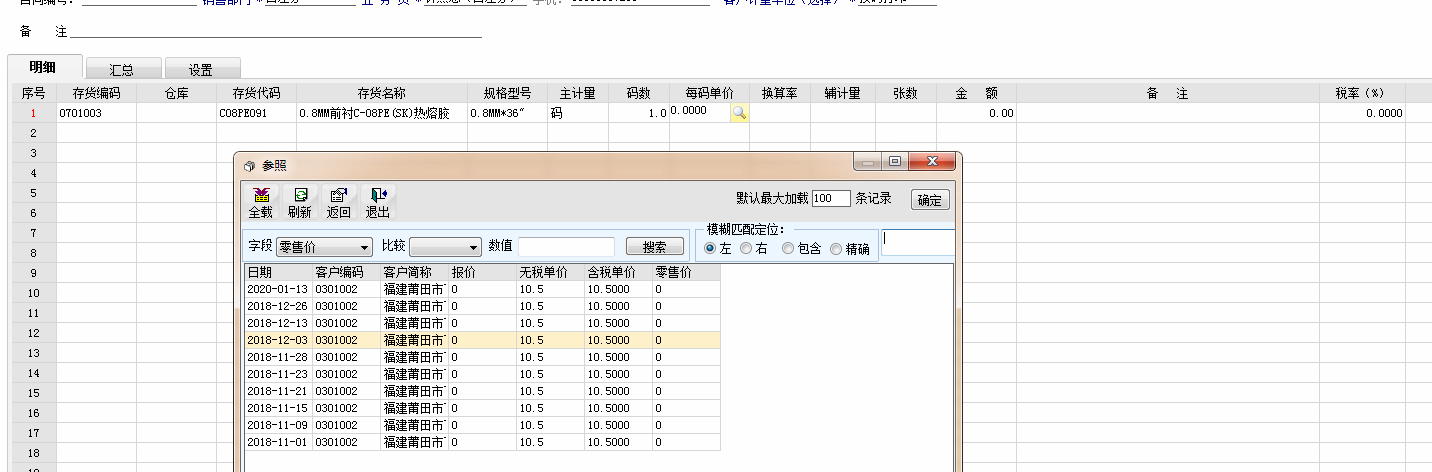Select the 2018-11-01 price record row
The height and width of the screenshot is (472, 1432).
[x=482, y=442]
